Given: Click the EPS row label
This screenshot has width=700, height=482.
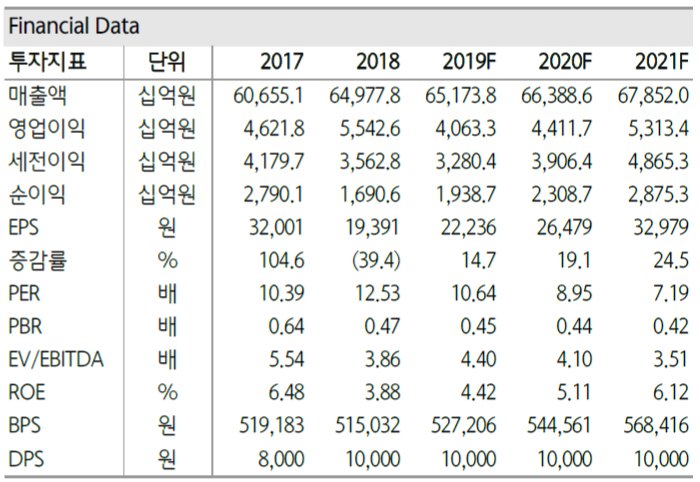Looking at the screenshot, I should [x=26, y=227].
